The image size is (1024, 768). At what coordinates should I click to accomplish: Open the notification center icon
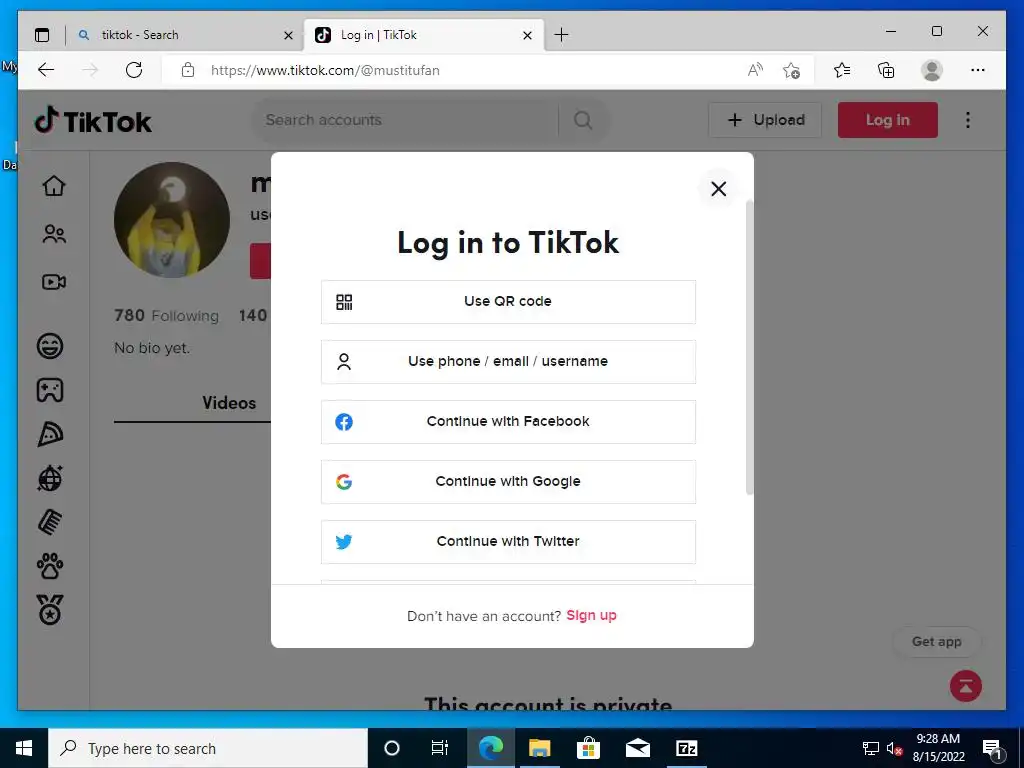(x=993, y=748)
